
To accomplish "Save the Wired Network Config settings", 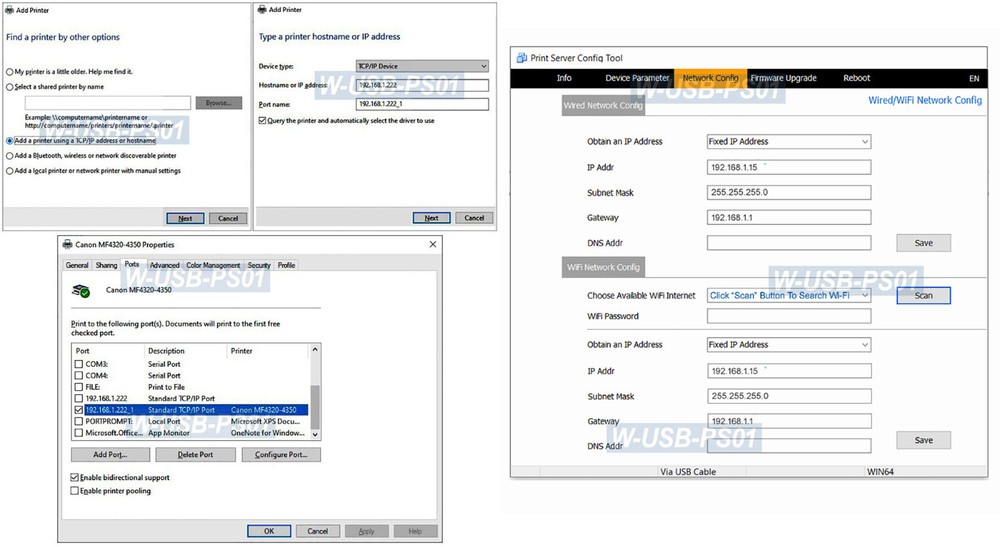I will 923,243.
